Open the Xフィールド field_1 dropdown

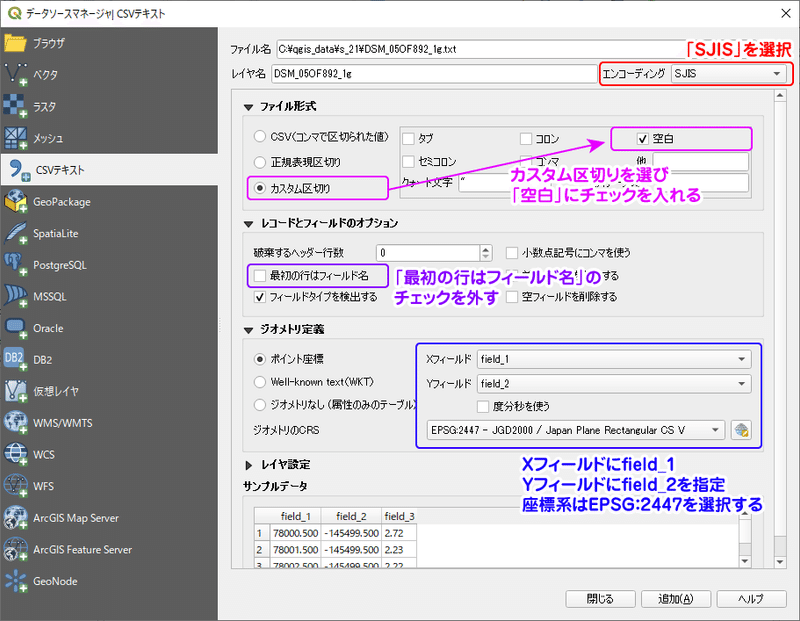614,359
